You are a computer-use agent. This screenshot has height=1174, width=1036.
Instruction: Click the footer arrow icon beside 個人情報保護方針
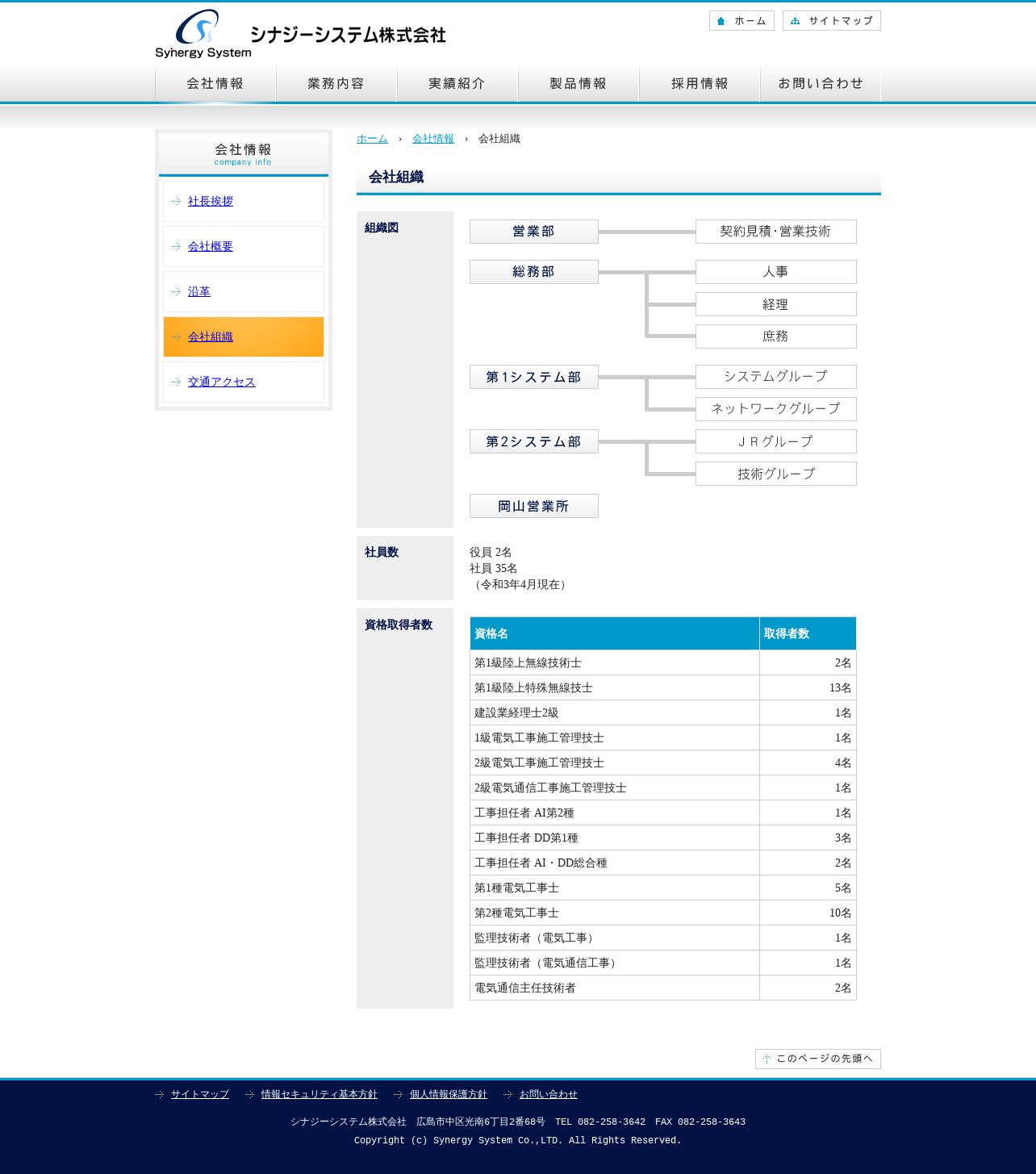click(399, 1094)
